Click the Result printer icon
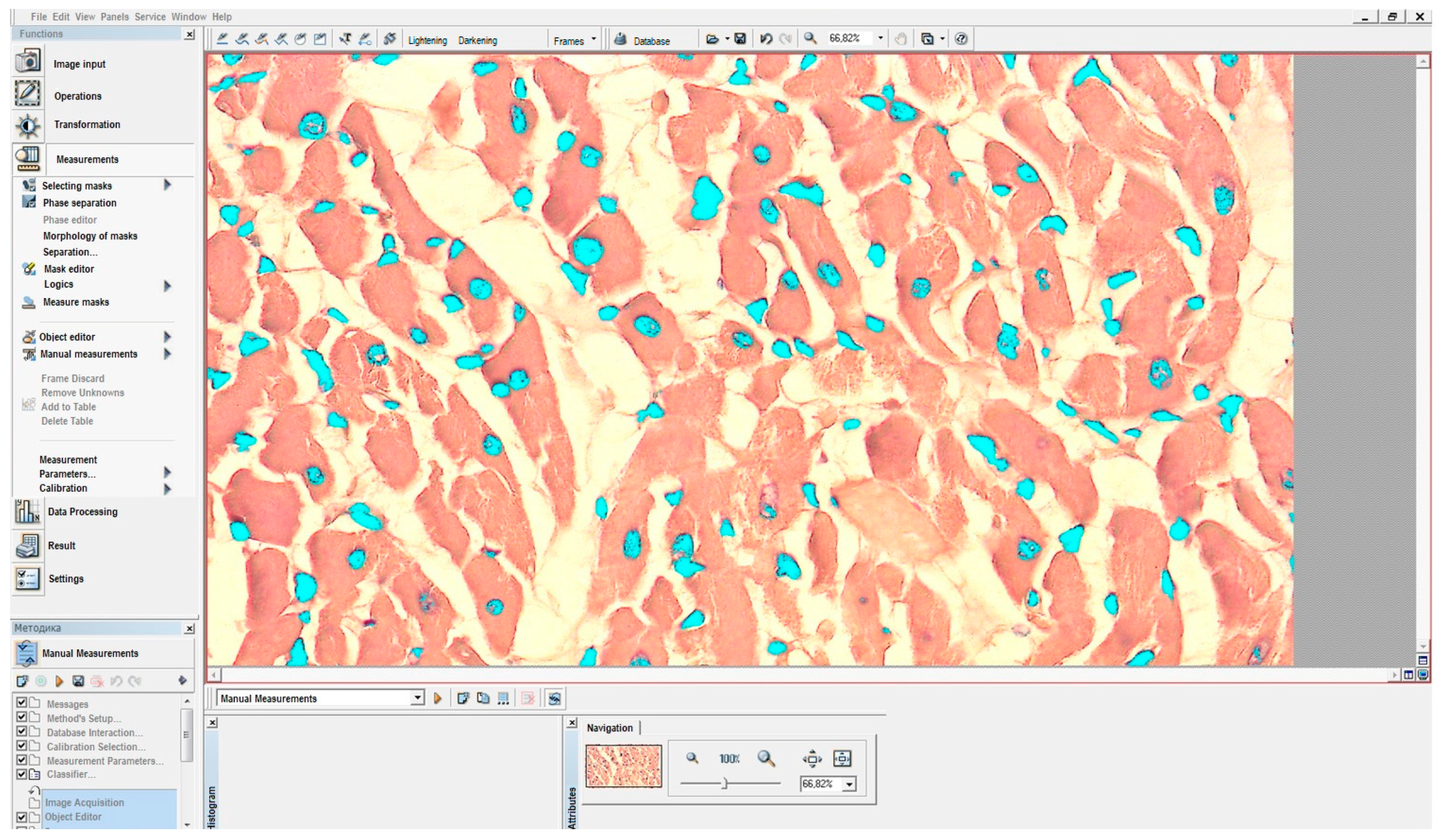Viewport: 1439px width, 840px height. coord(27,545)
